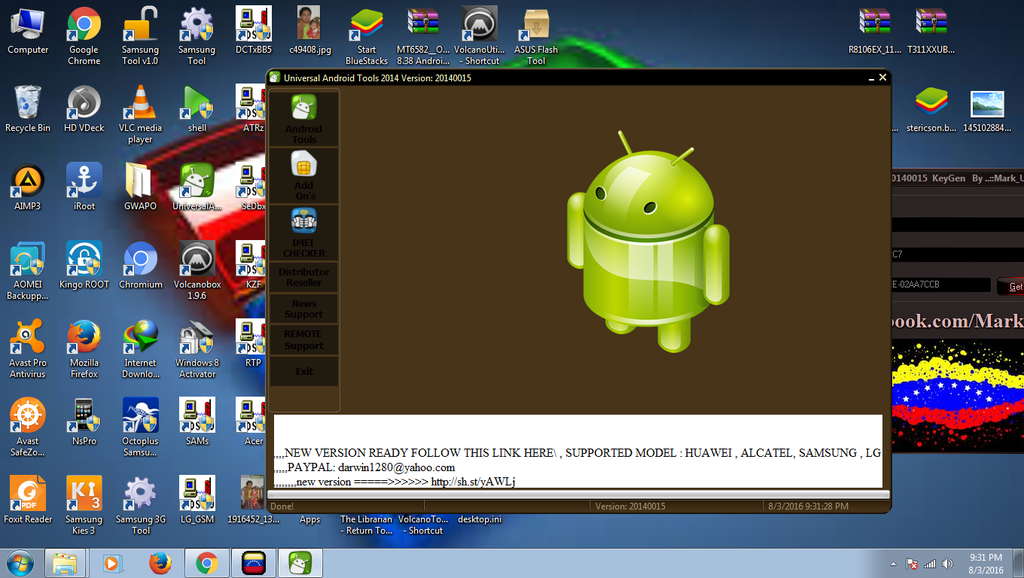
Task: Open News Support section
Action: 304,309
